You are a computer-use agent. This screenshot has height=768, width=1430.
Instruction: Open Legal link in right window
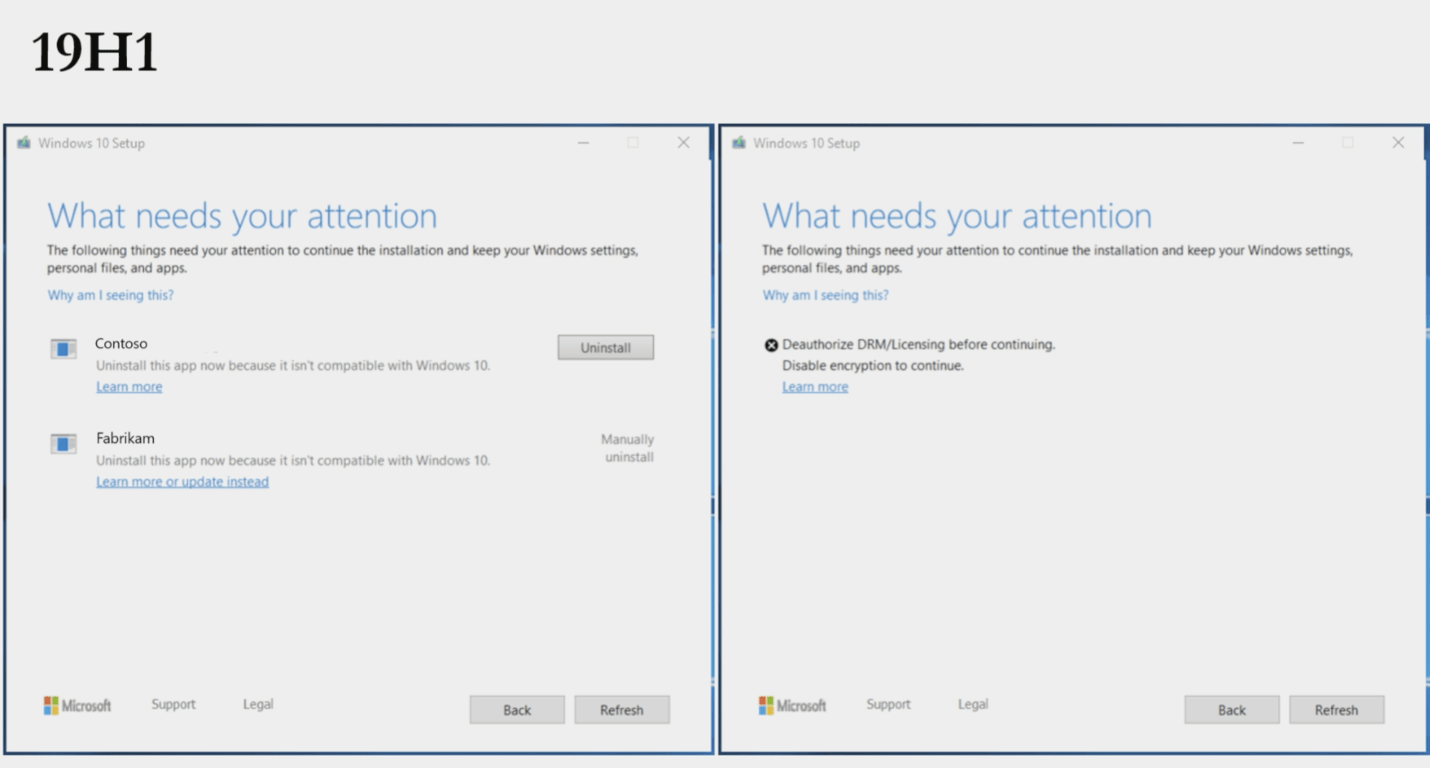click(973, 704)
